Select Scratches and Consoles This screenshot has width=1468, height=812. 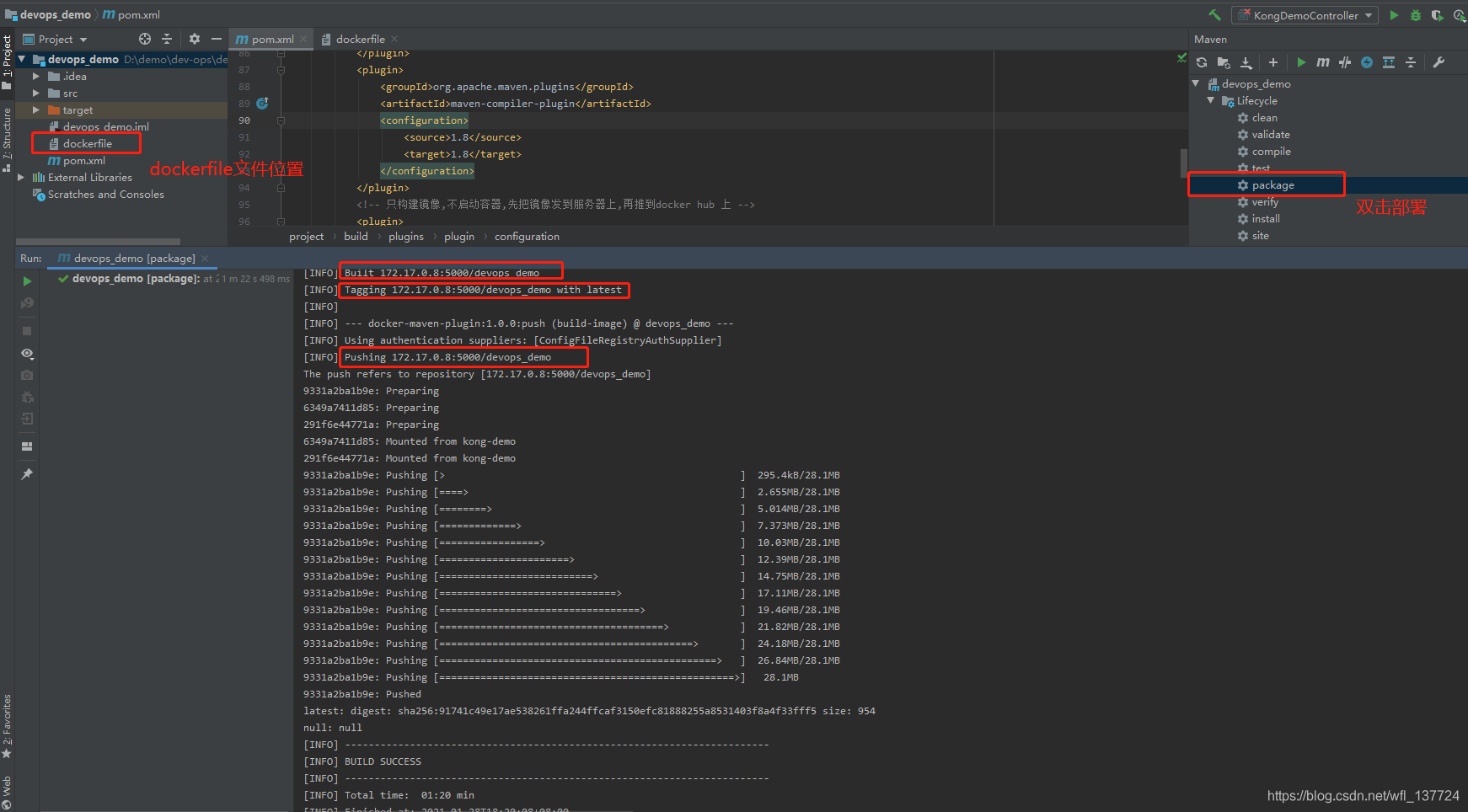(x=105, y=194)
